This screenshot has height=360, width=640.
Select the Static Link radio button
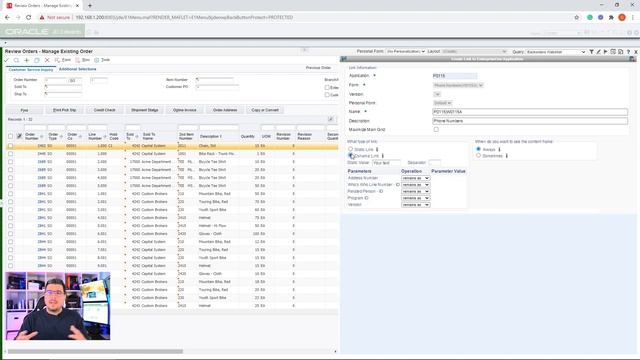[x=350, y=149]
